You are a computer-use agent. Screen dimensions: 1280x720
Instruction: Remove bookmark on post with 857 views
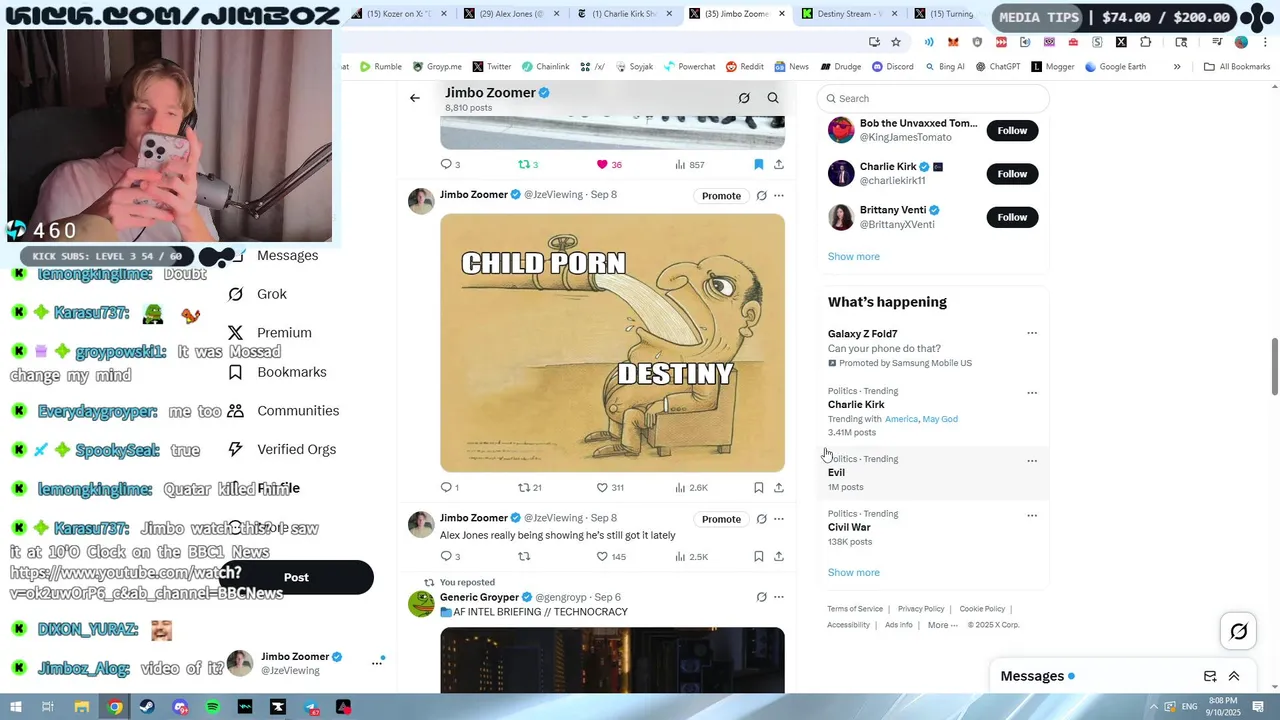[759, 165]
